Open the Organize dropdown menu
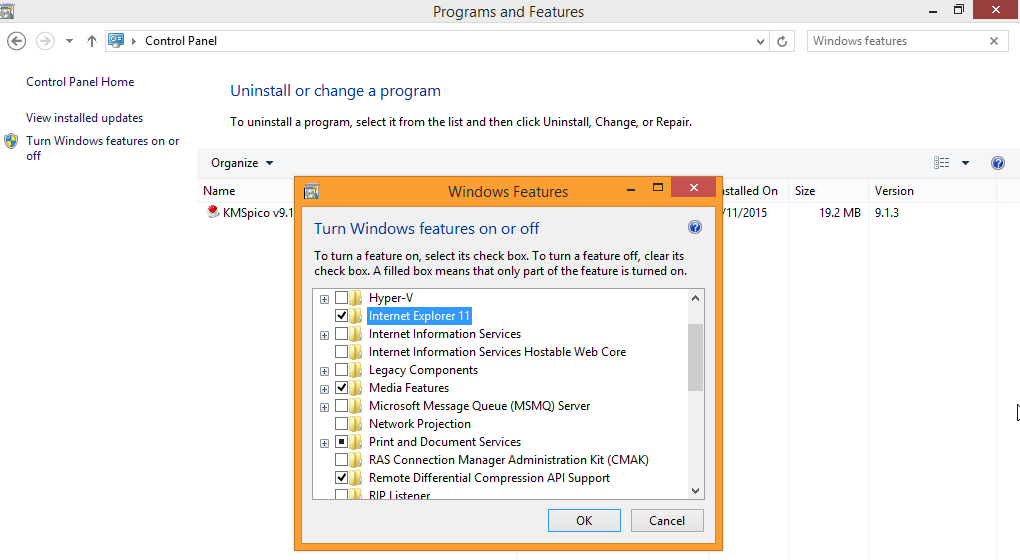 [241, 163]
